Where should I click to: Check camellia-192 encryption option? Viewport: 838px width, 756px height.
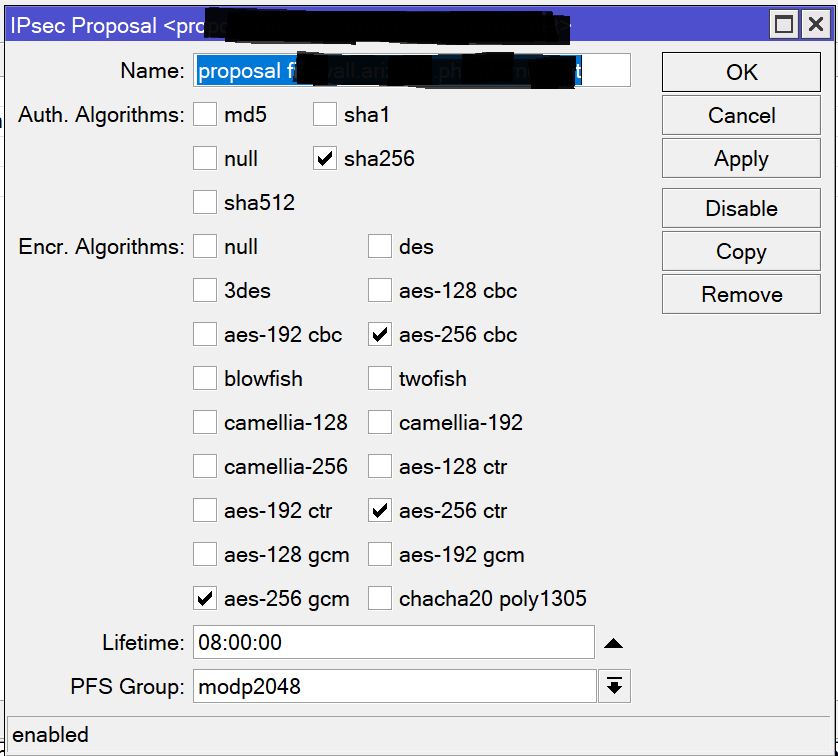(379, 422)
